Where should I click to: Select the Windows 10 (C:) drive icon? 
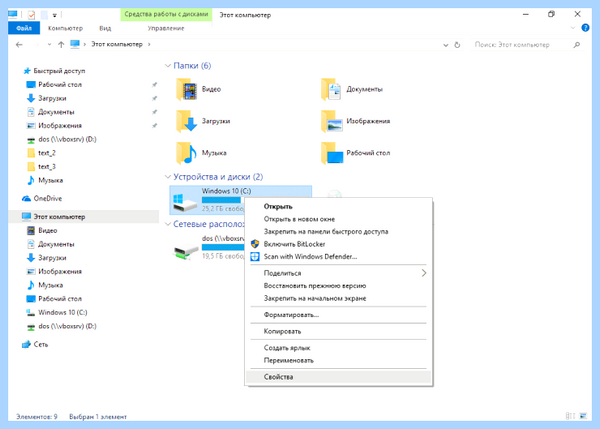click(x=185, y=202)
